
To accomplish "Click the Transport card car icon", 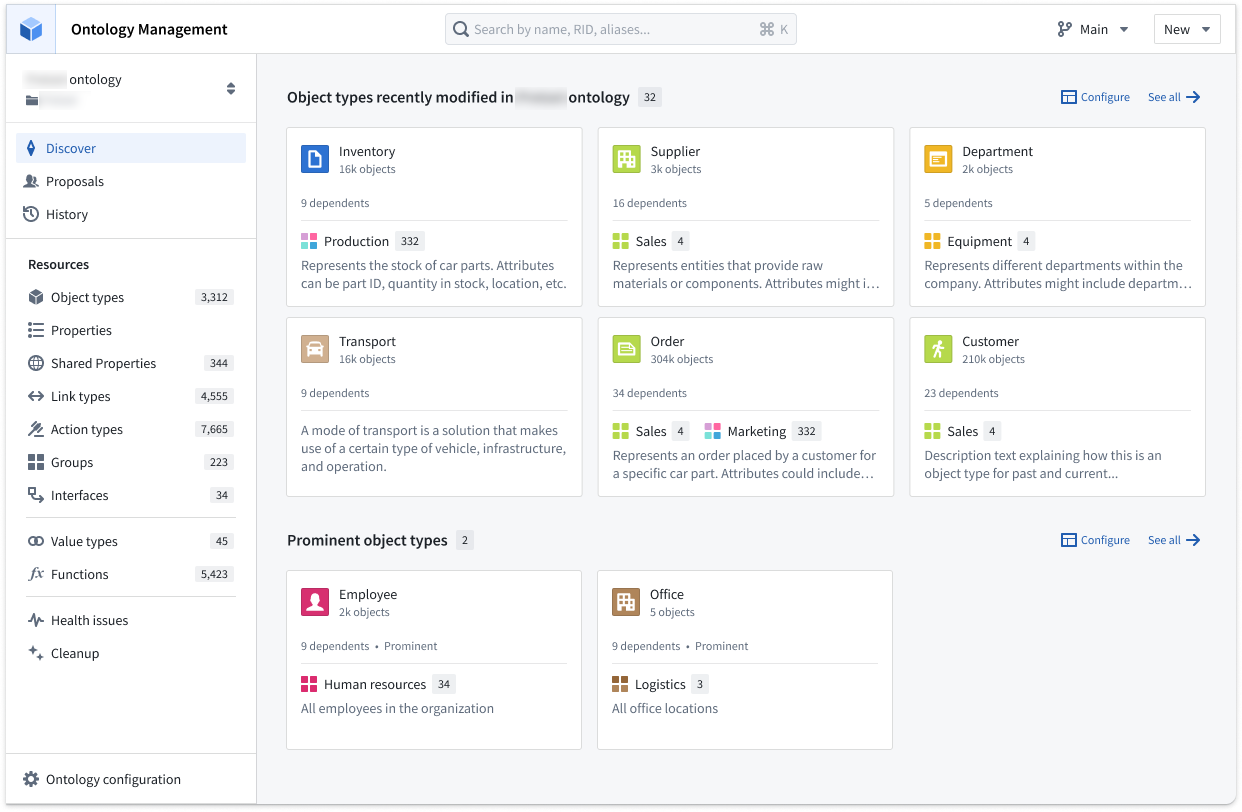I will [x=315, y=349].
